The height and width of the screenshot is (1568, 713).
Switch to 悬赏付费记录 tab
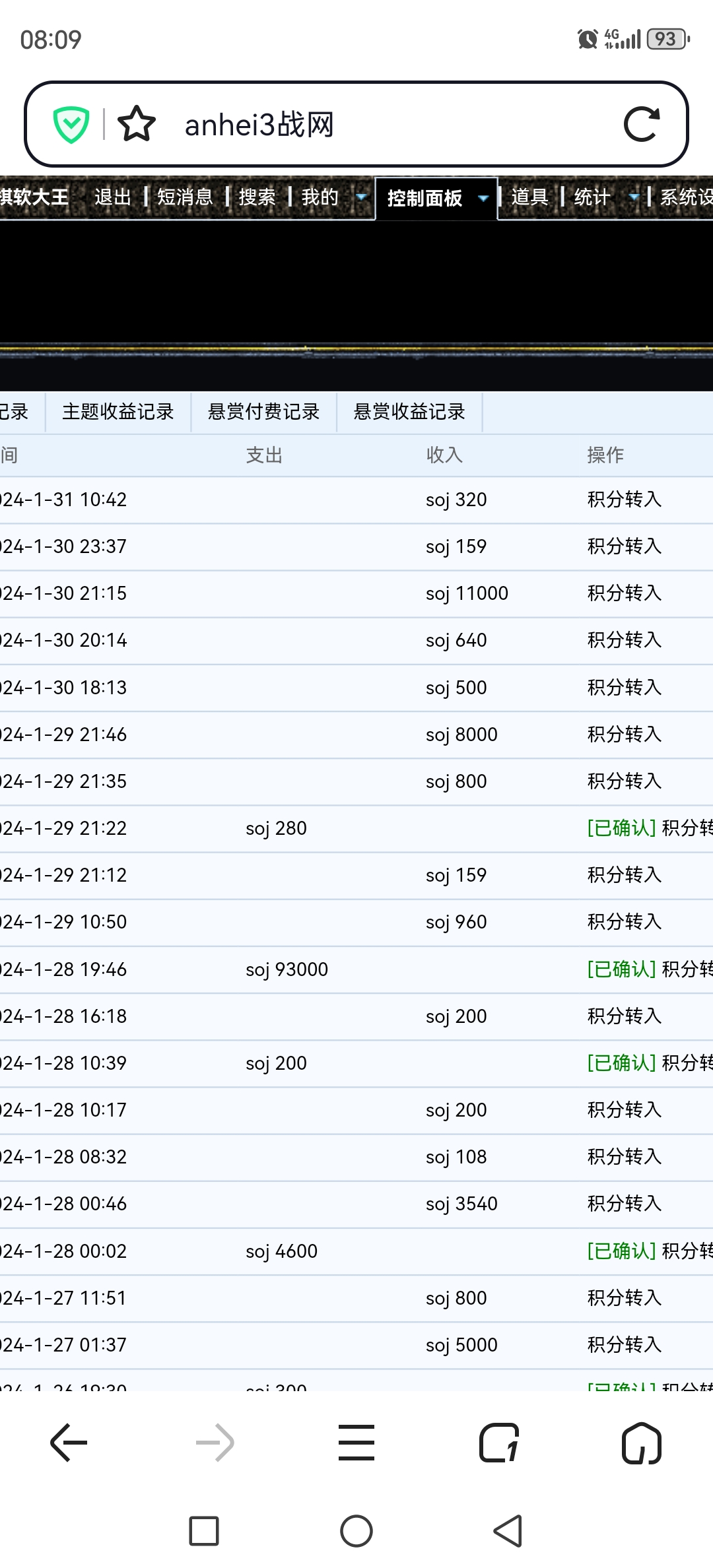pos(263,412)
